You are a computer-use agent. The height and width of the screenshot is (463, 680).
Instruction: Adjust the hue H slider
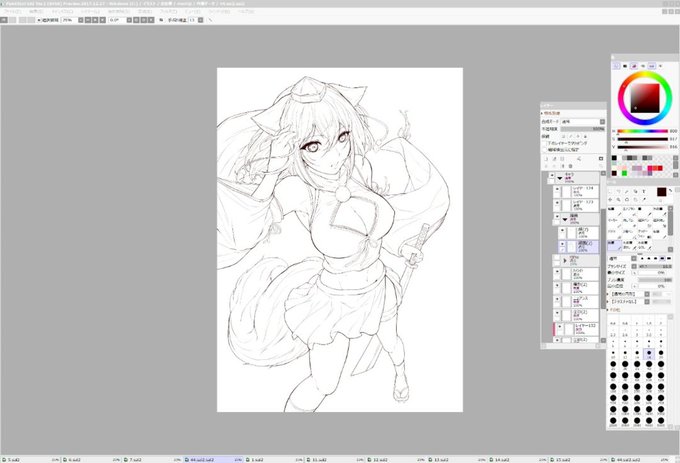click(x=643, y=131)
